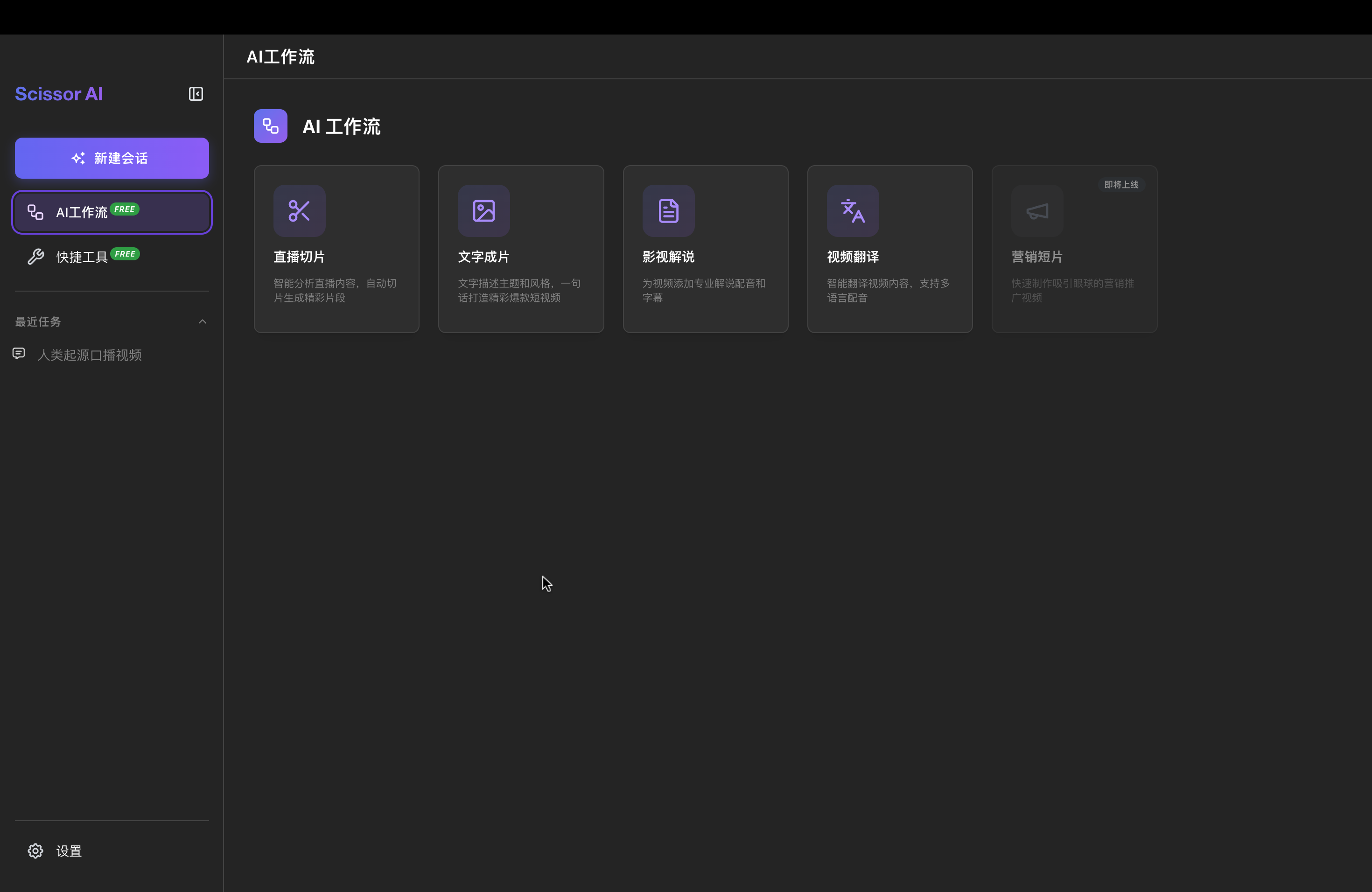Click the document icon for 影视解说
1372x892 pixels.
668,211
